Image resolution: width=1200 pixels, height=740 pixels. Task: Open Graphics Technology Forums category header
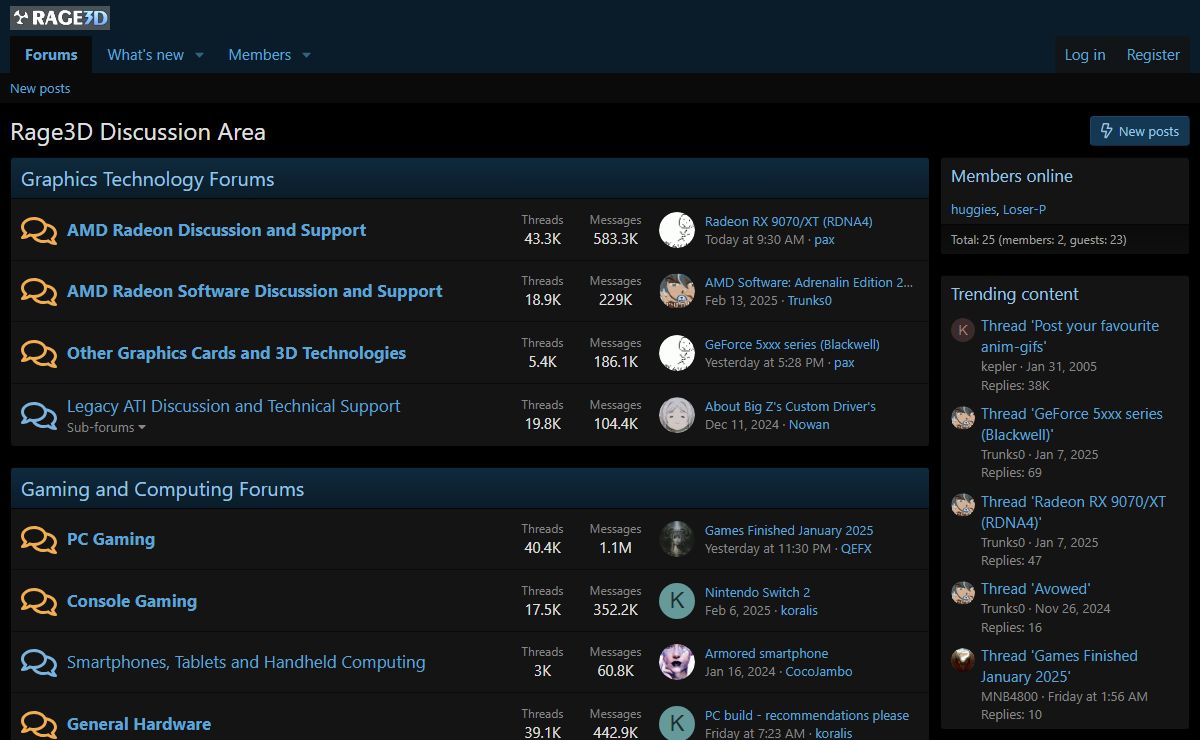[x=147, y=180]
